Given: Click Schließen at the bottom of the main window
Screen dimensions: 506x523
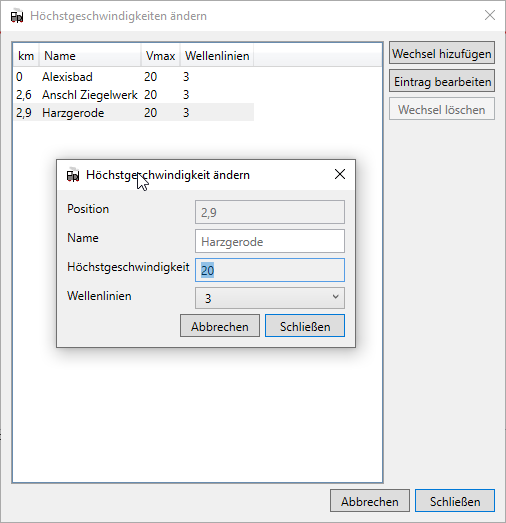Looking at the screenshot, I should click(x=455, y=501).
